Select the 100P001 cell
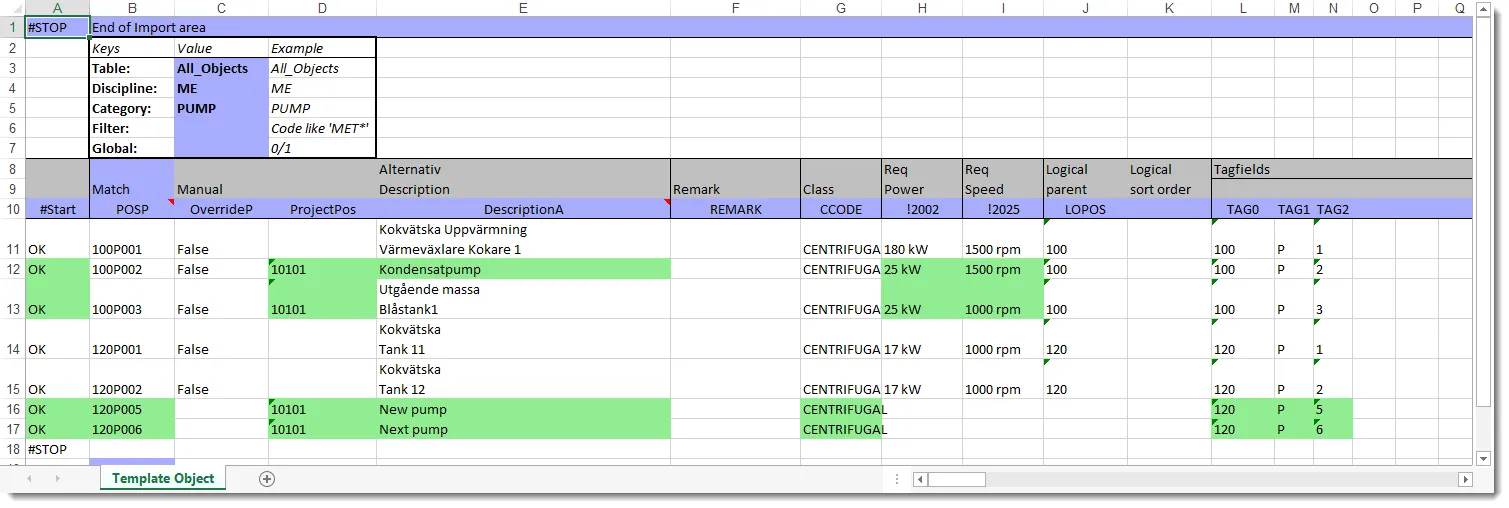 tap(132, 239)
